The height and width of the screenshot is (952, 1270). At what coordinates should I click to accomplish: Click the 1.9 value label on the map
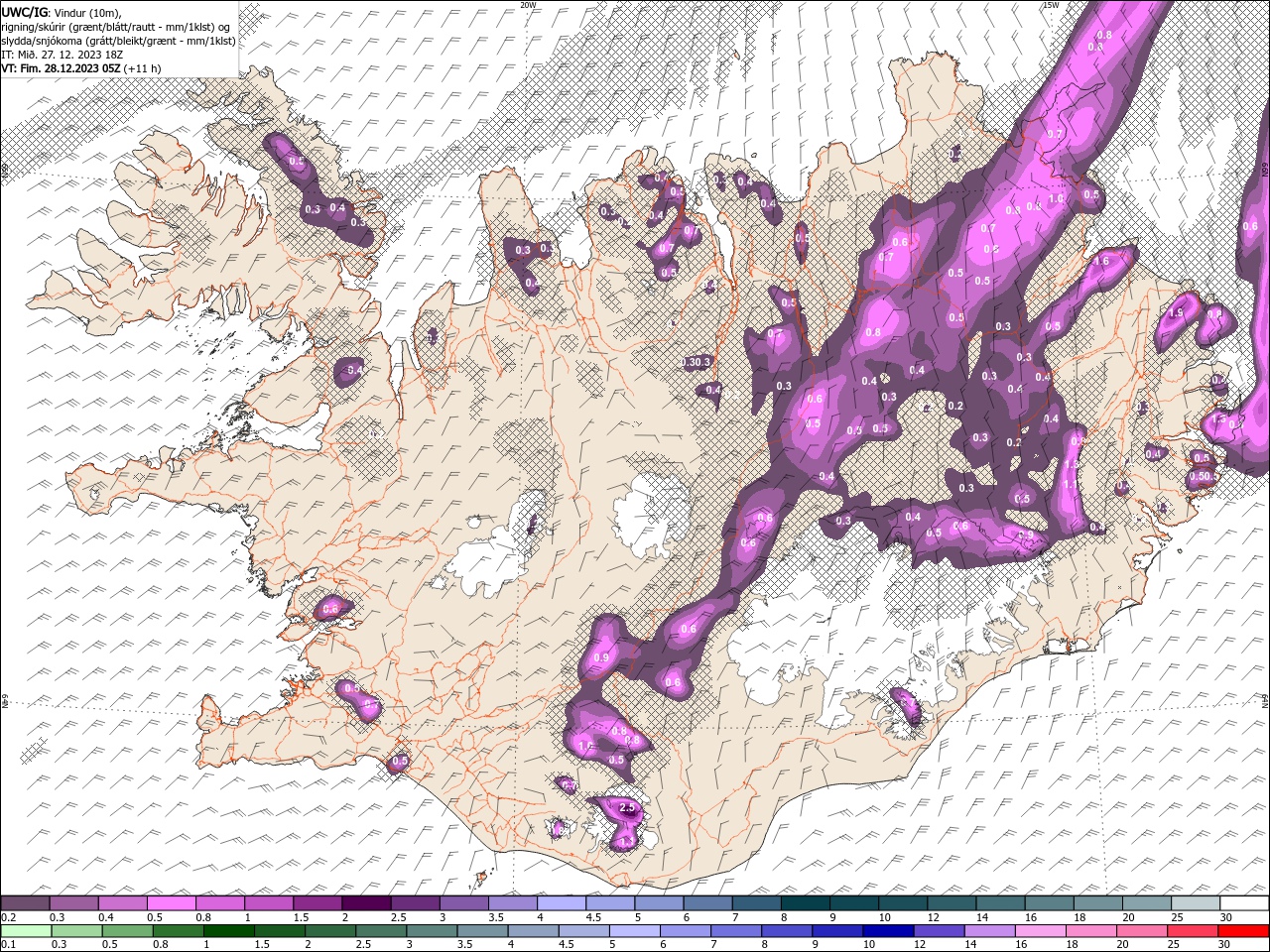[1176, 312]
